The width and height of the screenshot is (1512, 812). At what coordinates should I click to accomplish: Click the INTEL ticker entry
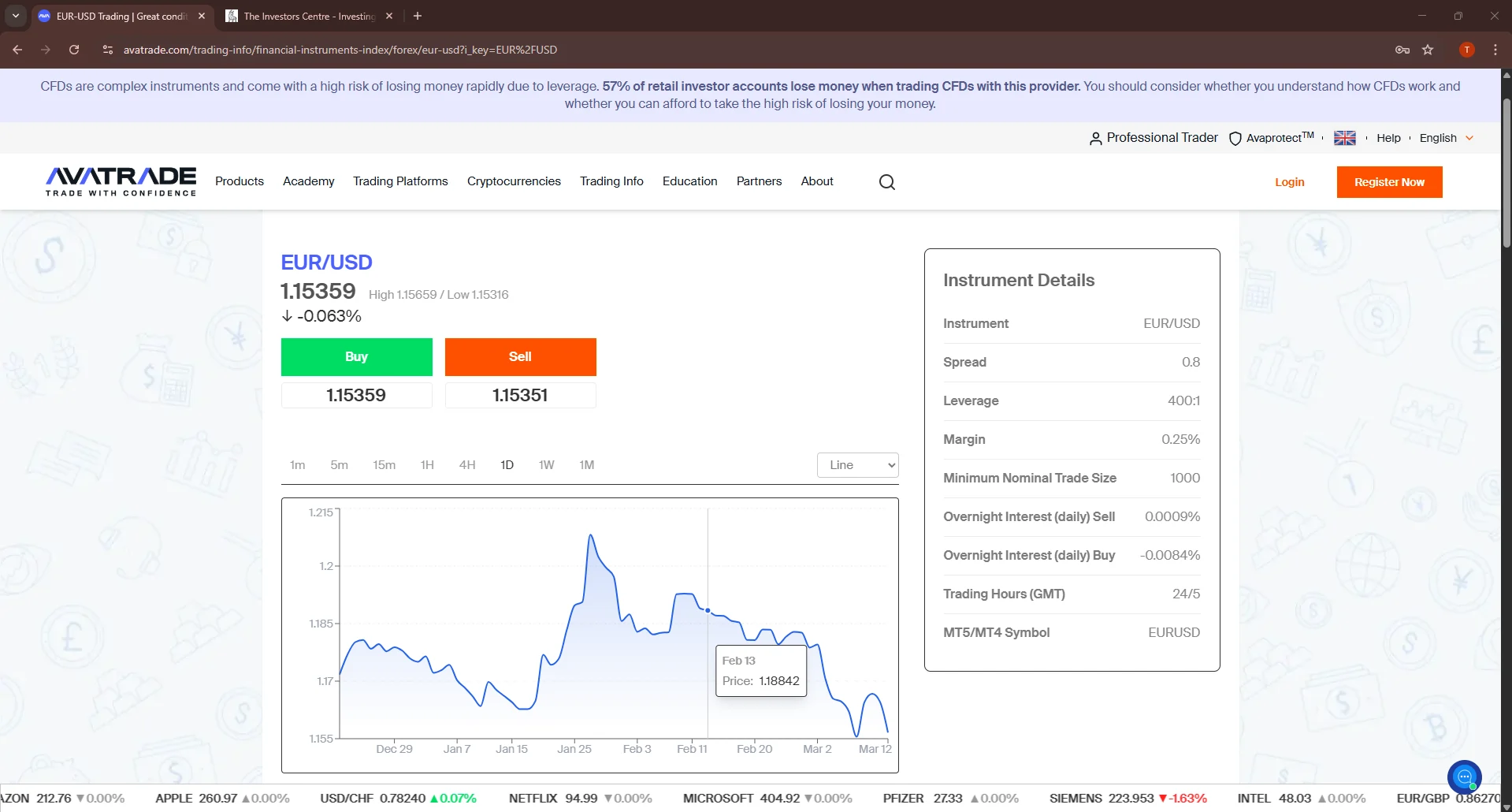[1302, 799]
